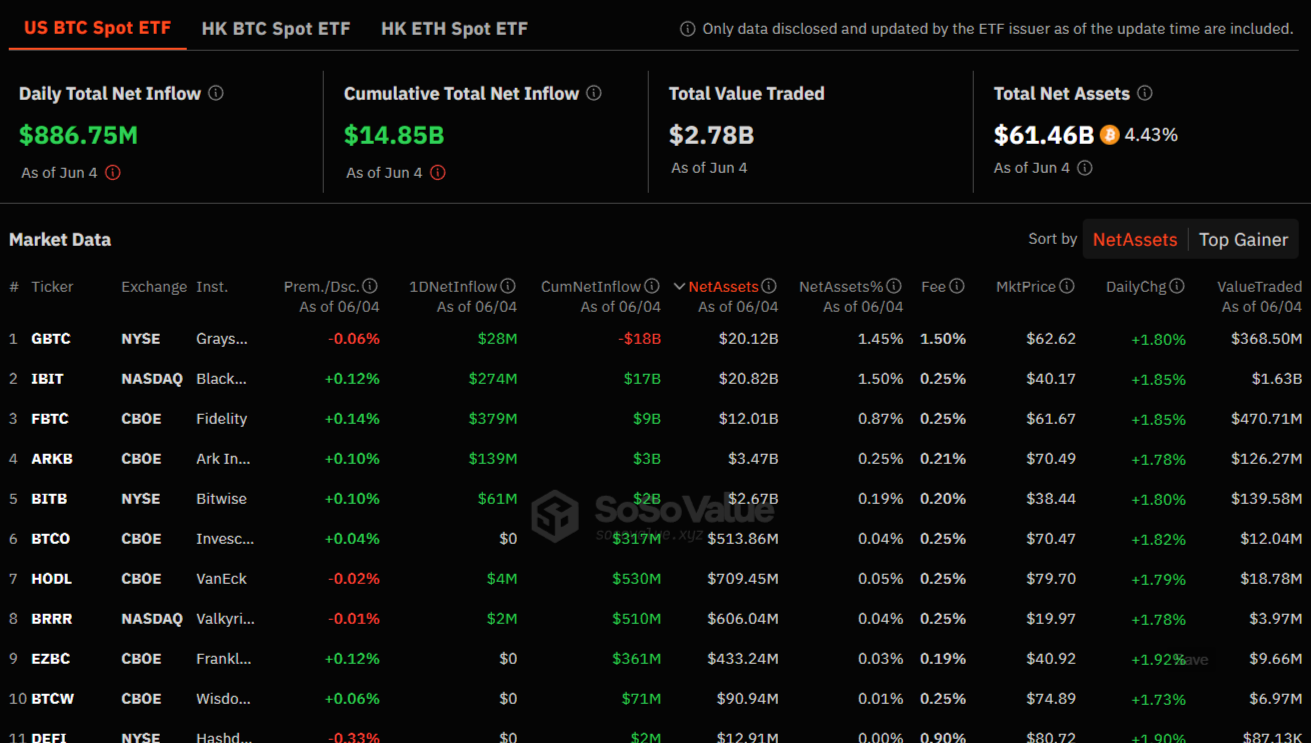
Task: Click the $2.78B total value traded figure
Action: tap(711, 135)
